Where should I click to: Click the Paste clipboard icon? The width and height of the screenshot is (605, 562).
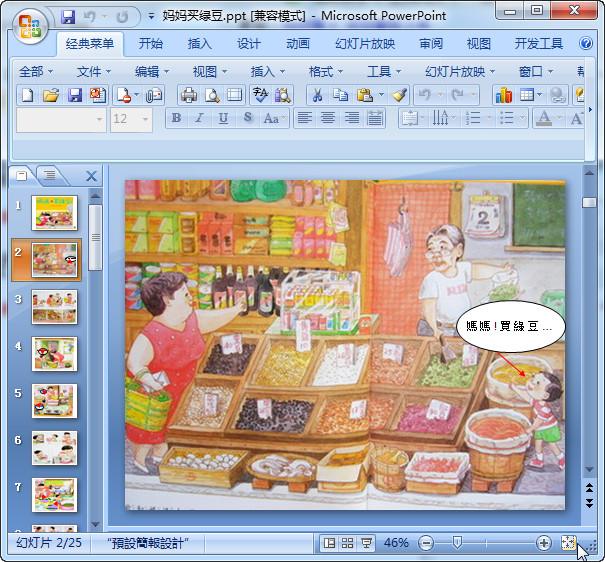click(364, 95)
